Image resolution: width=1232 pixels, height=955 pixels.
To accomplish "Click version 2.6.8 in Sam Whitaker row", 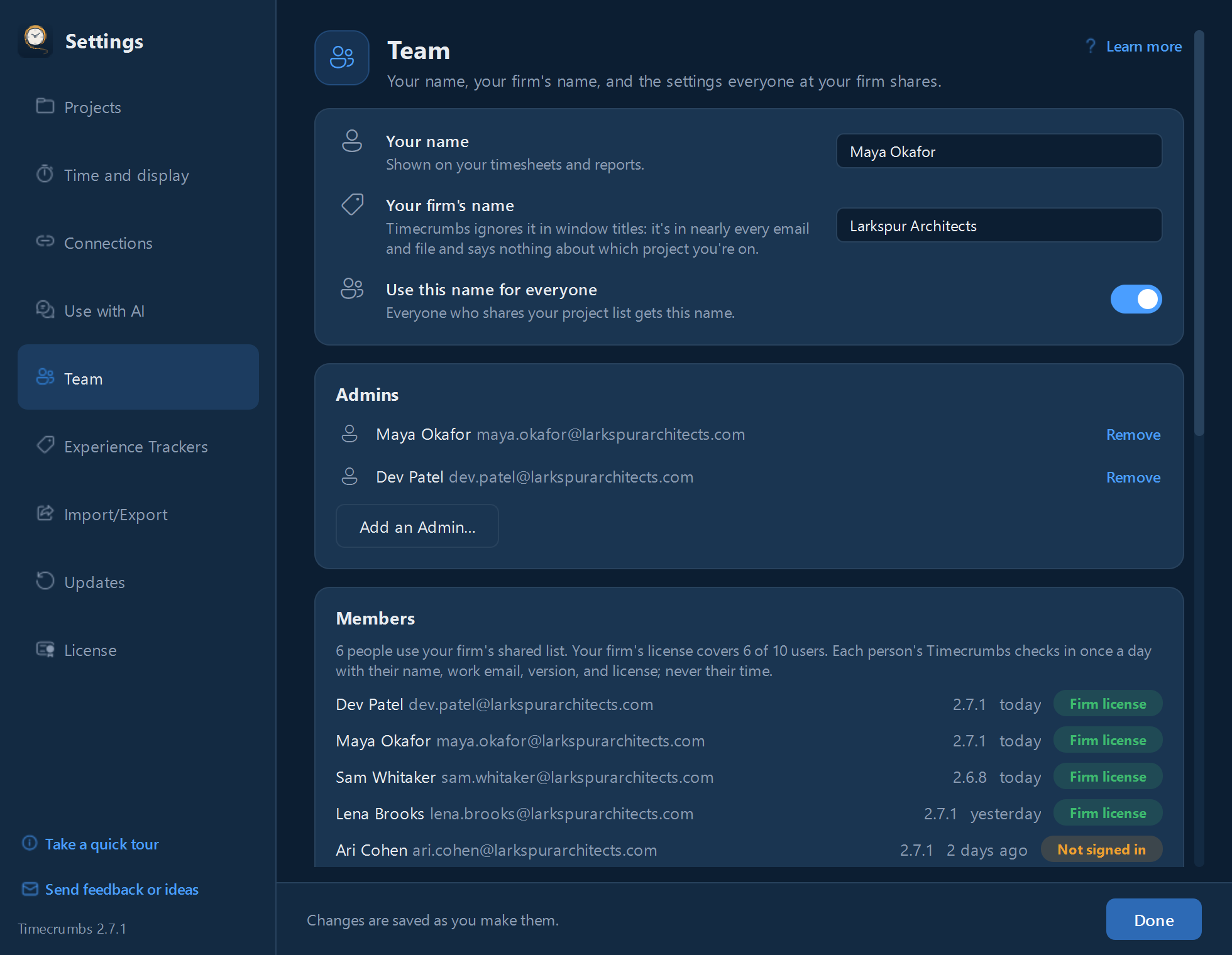I will (x=969, y=777).
